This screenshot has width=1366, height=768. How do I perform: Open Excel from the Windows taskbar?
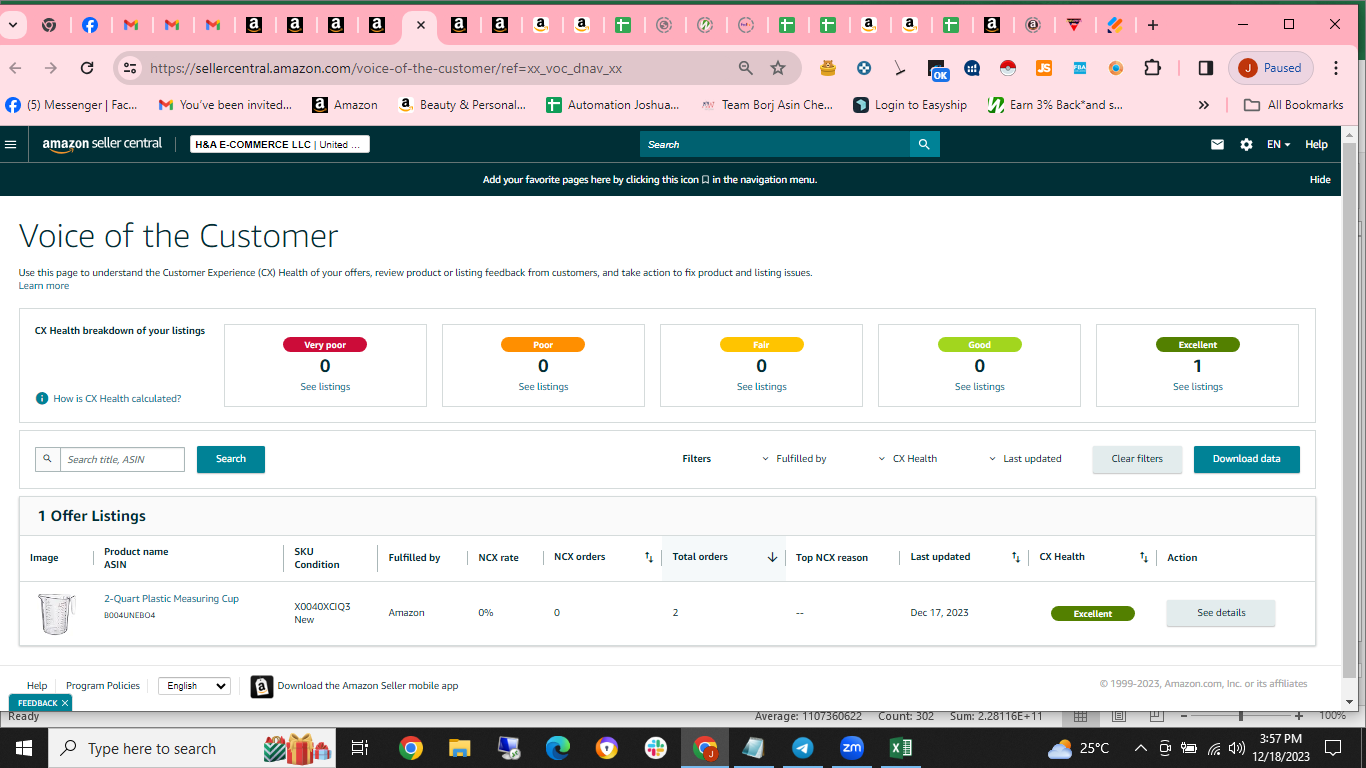pos(901,747)
